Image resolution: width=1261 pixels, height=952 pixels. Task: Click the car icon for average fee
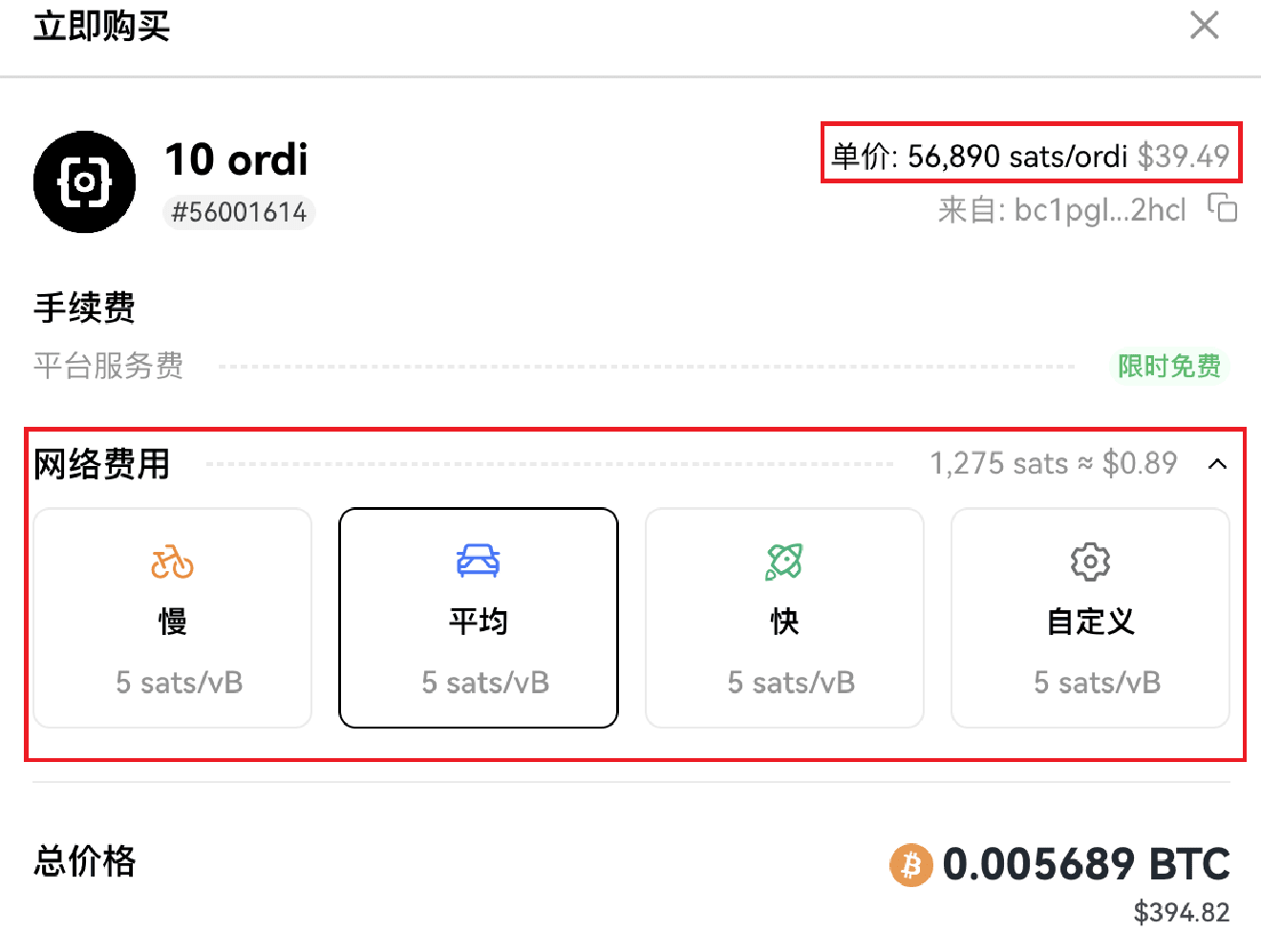click(479, 561)
